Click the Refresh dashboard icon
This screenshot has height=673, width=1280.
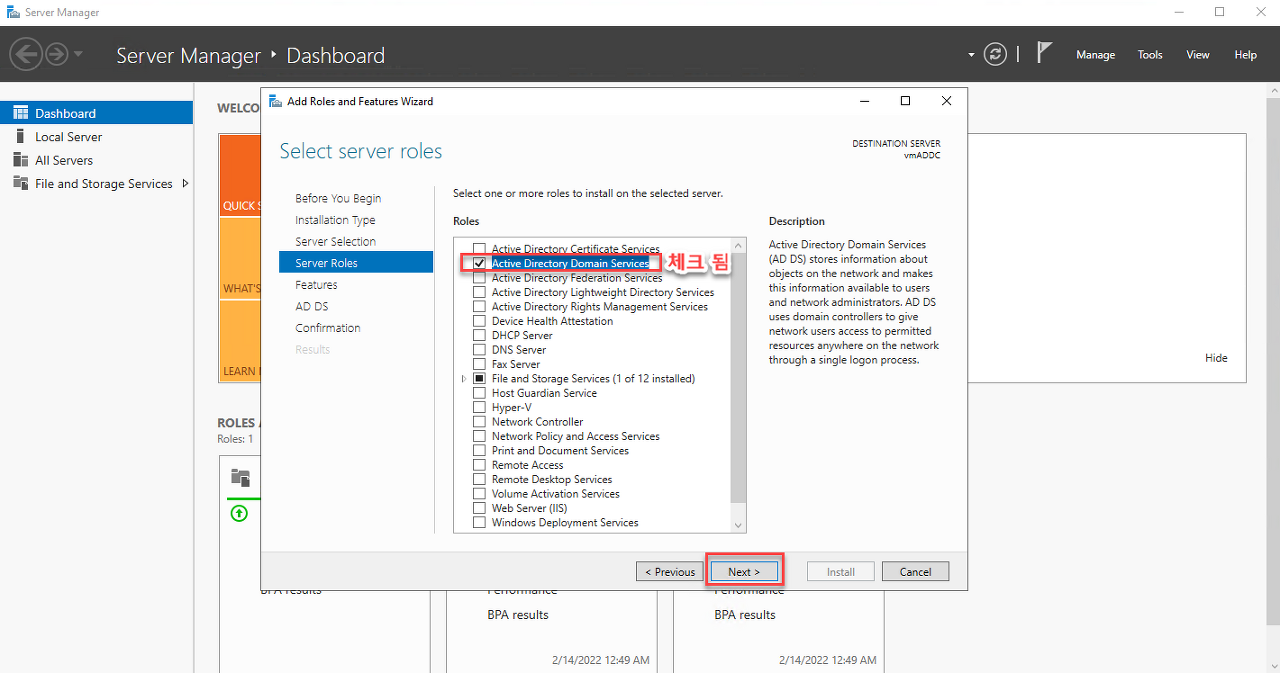[x=994, y=54]
